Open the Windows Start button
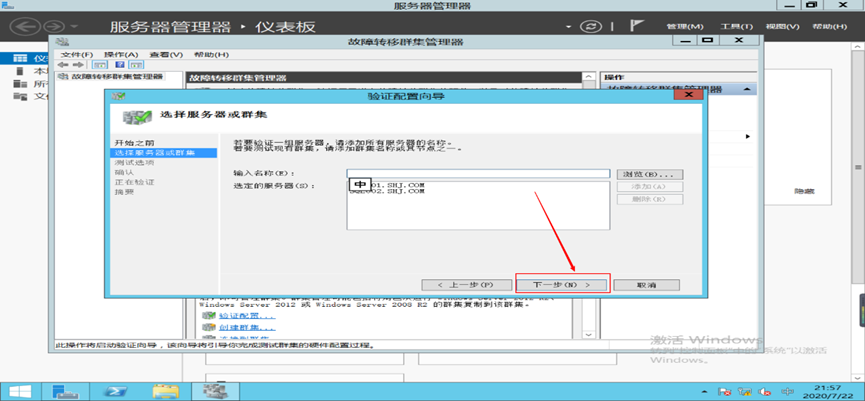The height and width of the screenshot is (401, 865). (x=20, y=392)
